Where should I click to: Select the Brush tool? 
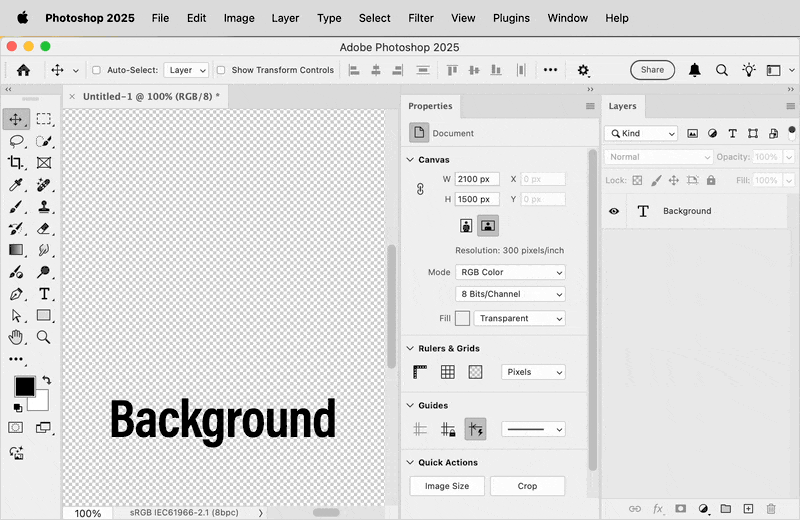click(x=16, y=207)
